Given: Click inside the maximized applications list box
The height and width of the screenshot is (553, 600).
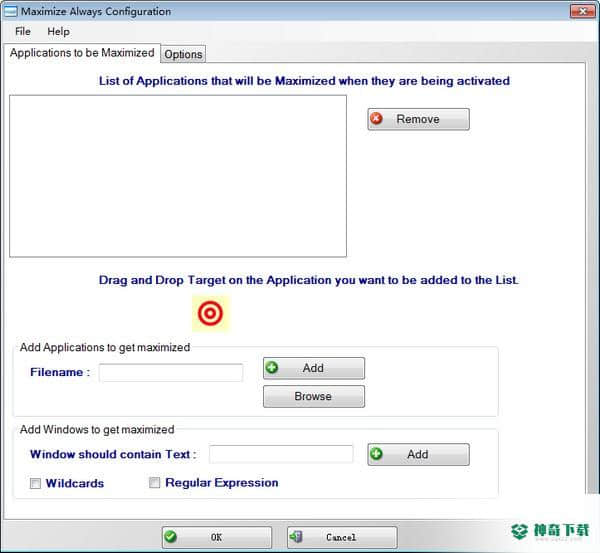Looking at the screenshot, I should point(178,176).
